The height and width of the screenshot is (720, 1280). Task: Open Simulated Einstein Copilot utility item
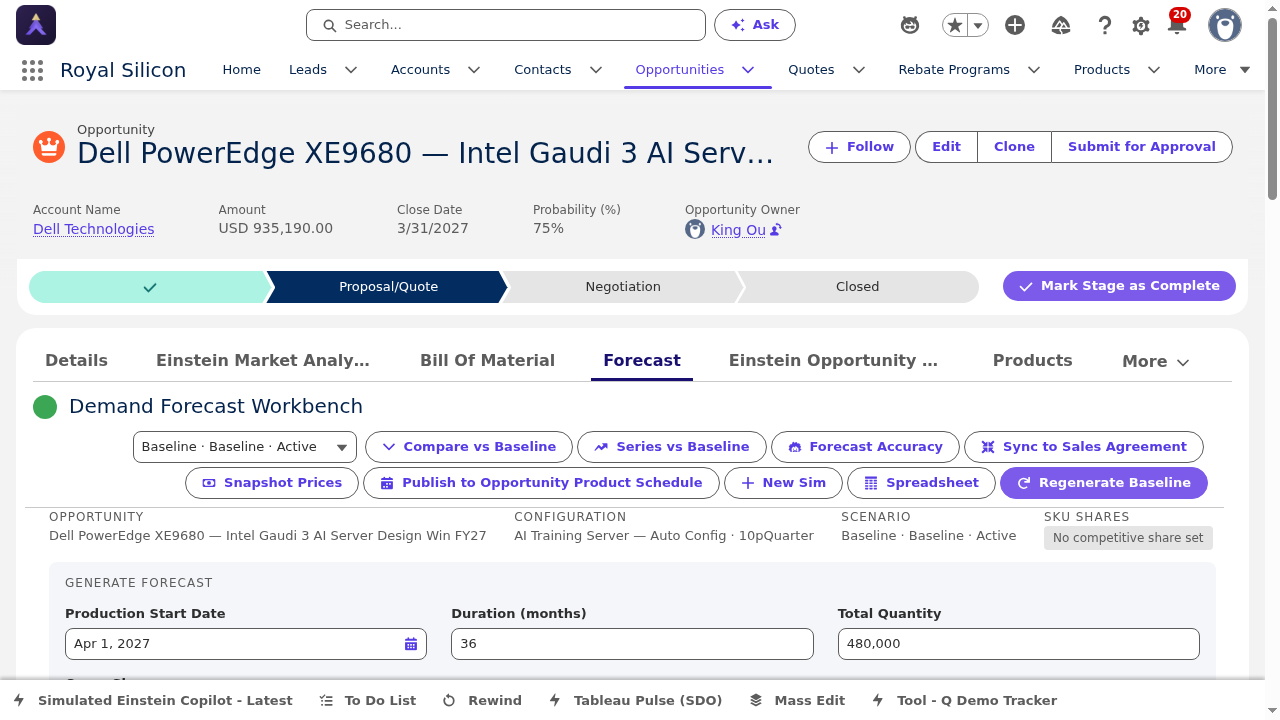tap(153, 701)
